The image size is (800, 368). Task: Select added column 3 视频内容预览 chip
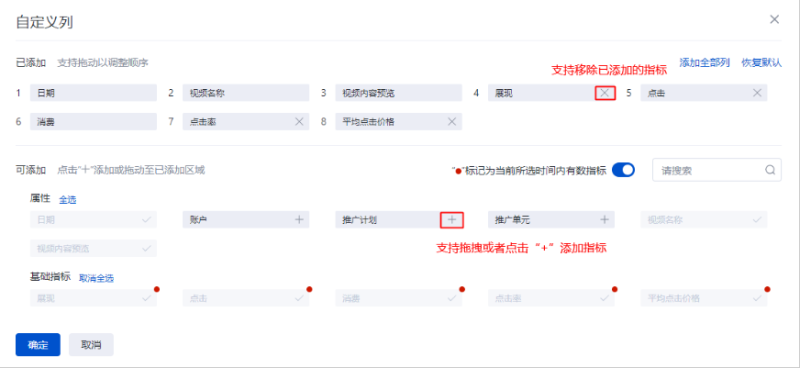coord(398,93)
